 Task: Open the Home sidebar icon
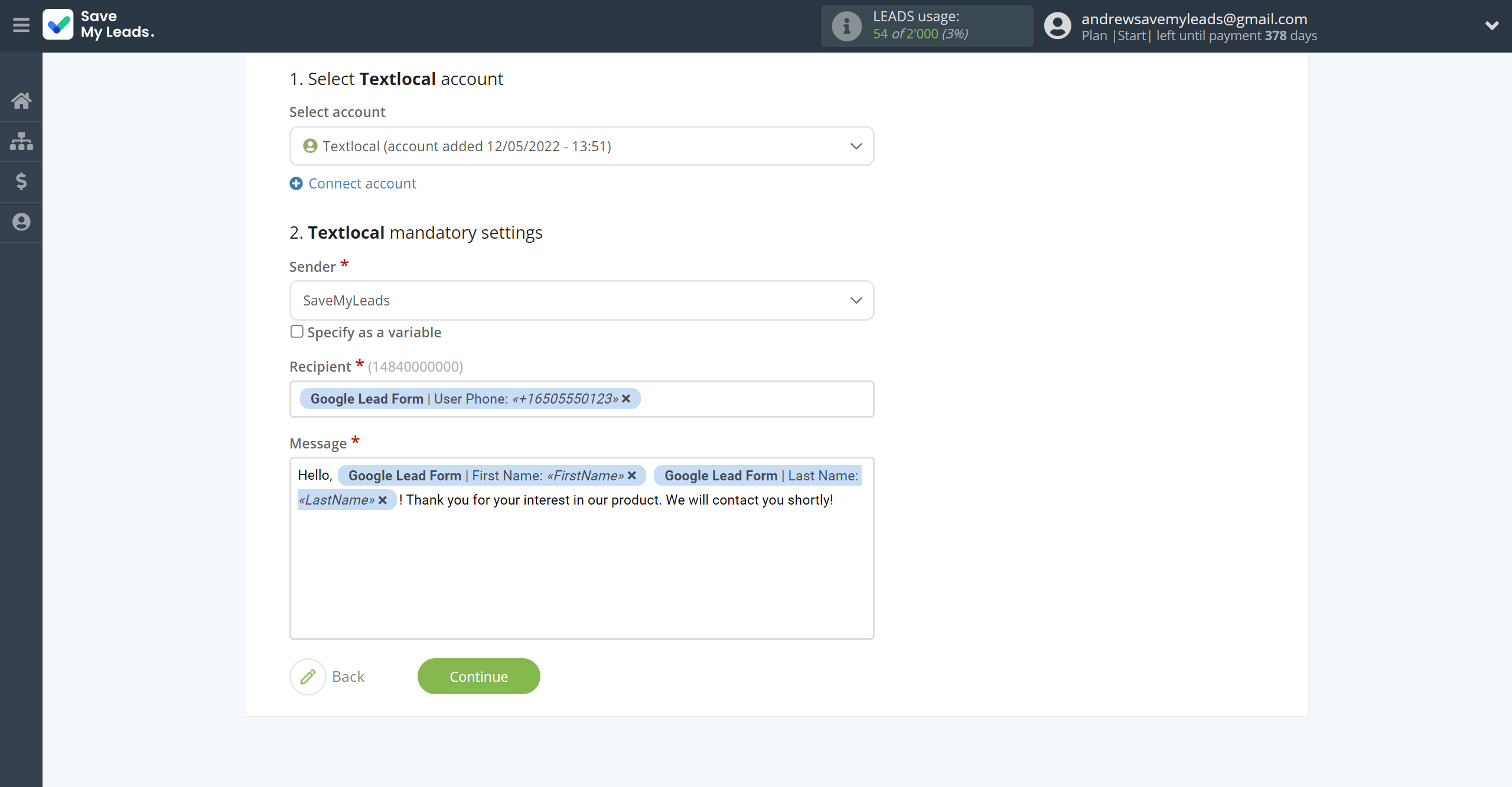[21, 100]
